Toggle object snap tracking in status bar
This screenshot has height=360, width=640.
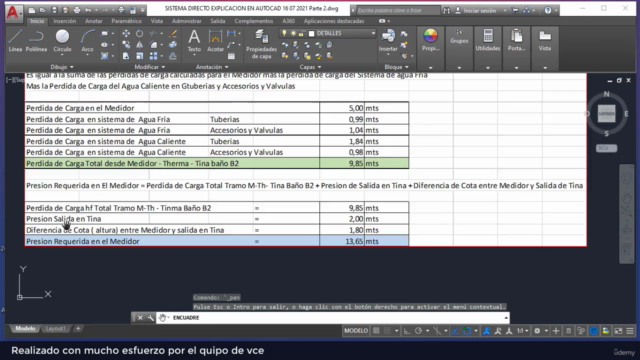tap(456, 331)
